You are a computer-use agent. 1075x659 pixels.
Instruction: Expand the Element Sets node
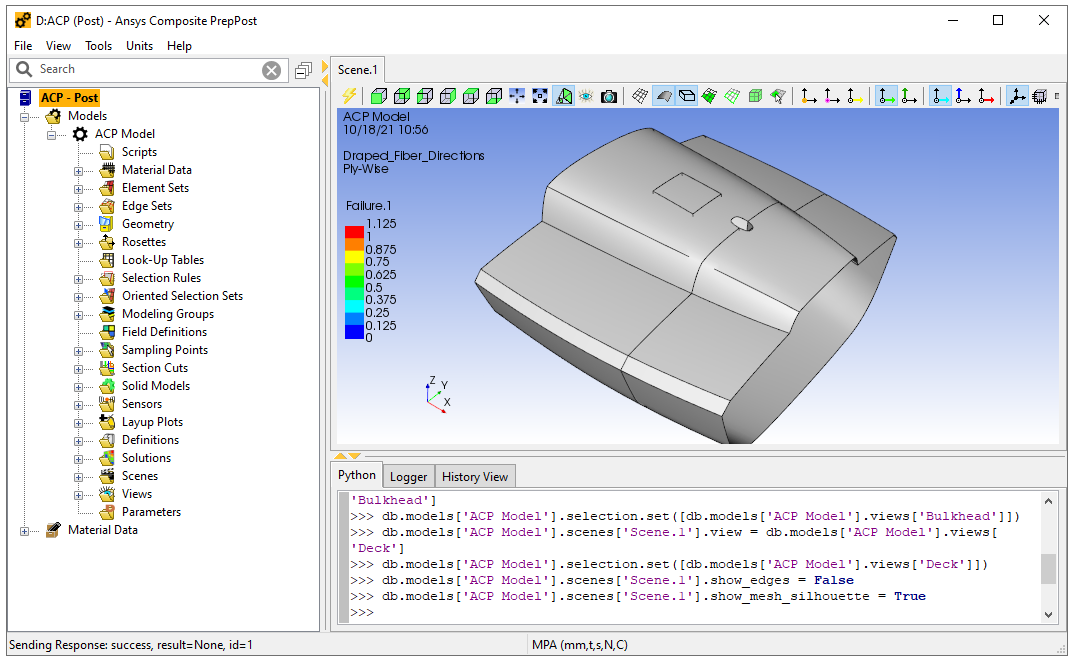tap(78, 189)
